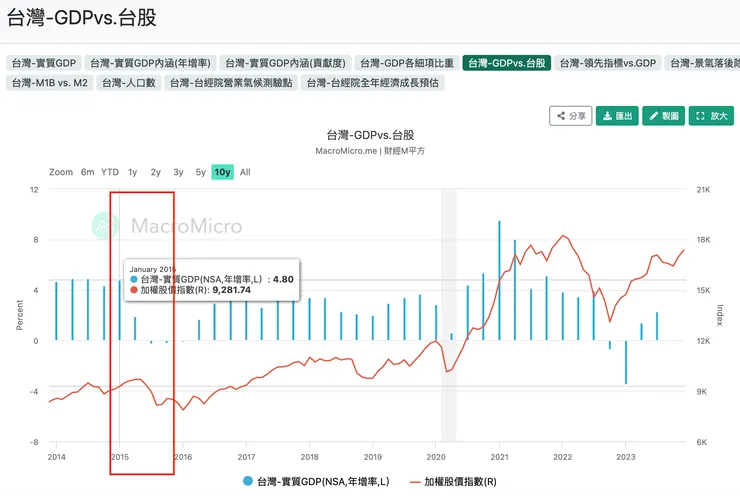Set chart zoom to 3y
740x496 pixels.
[x=178, y=172]
